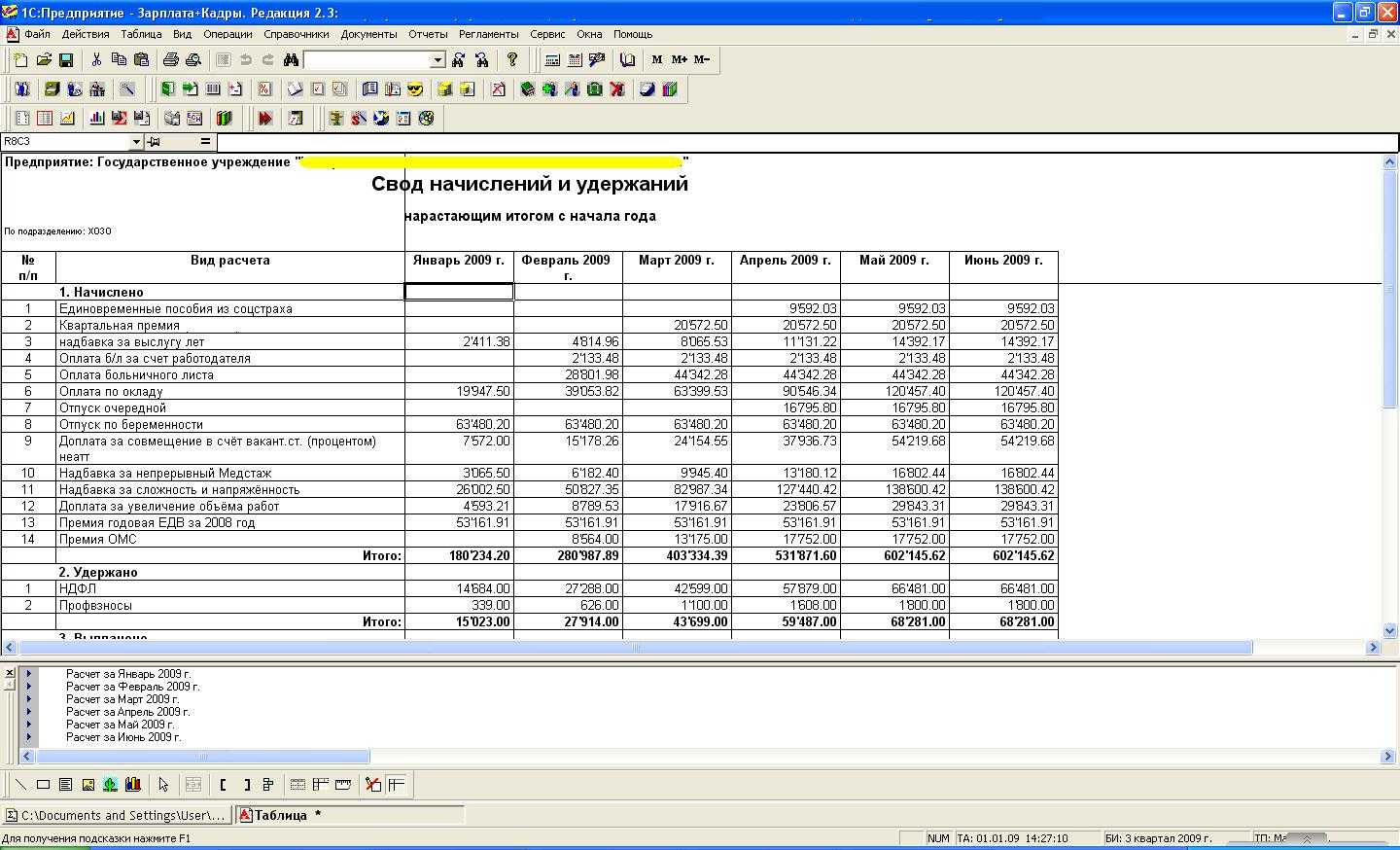Select the 'Квартальная премия' row label
This screenshot has height=850, width=1400.
point(120,325)
